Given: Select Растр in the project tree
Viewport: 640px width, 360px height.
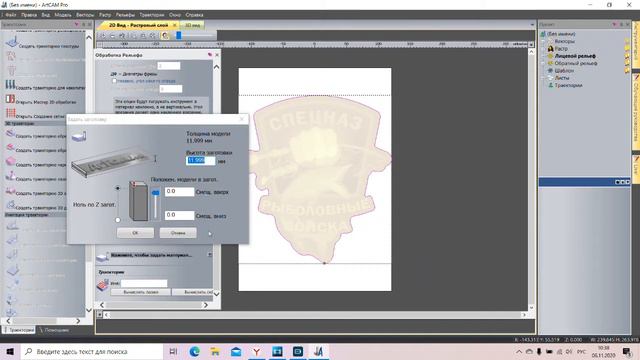Looking at the screenshot, I should (x=561, y=49).
